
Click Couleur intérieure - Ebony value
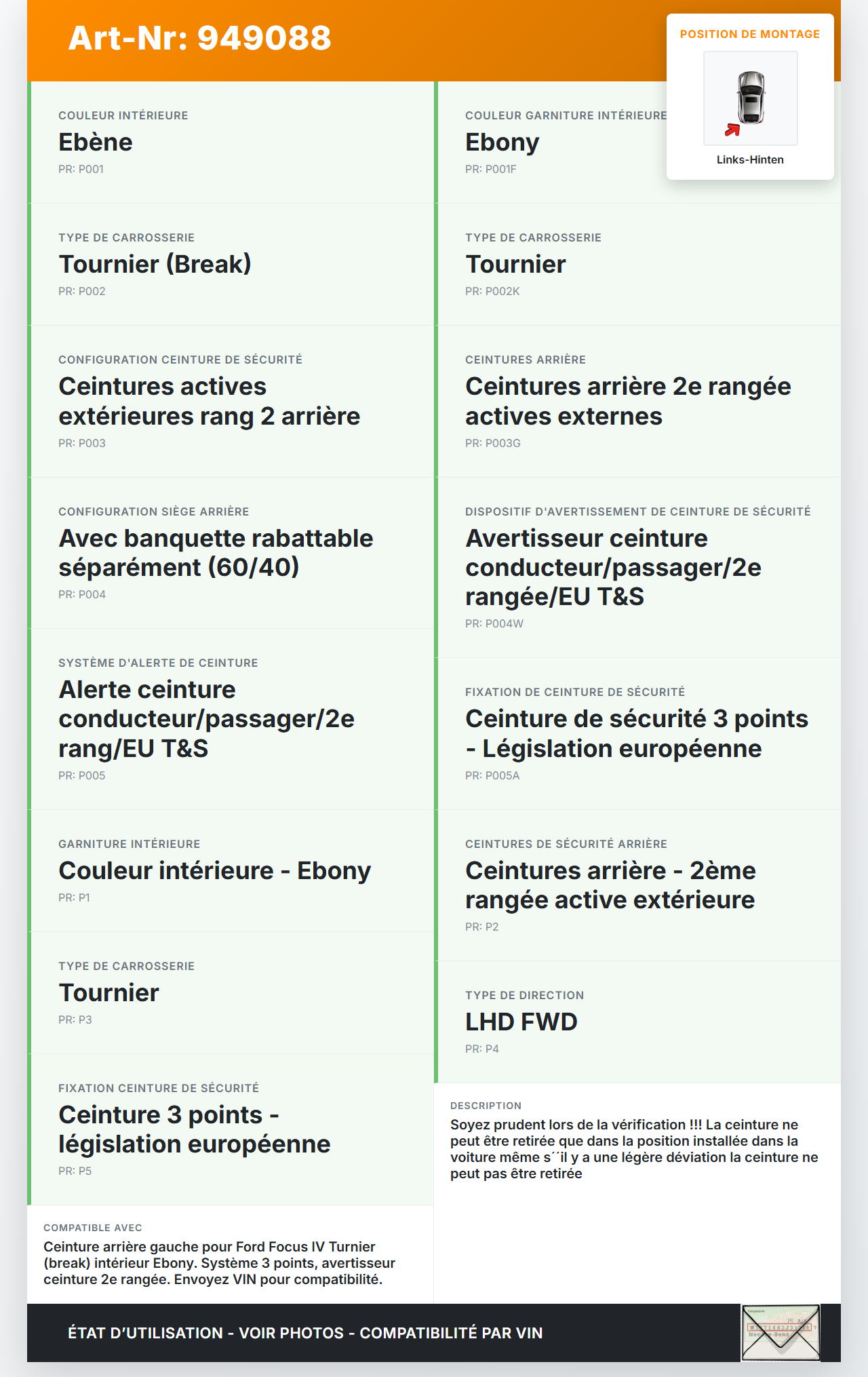click(x=214, y=871)
